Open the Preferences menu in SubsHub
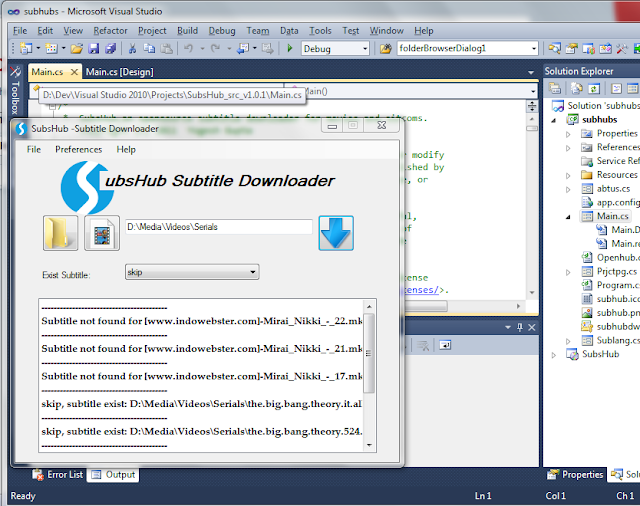Viewport: 640px width, 506px height. click(x=78, y=150)
